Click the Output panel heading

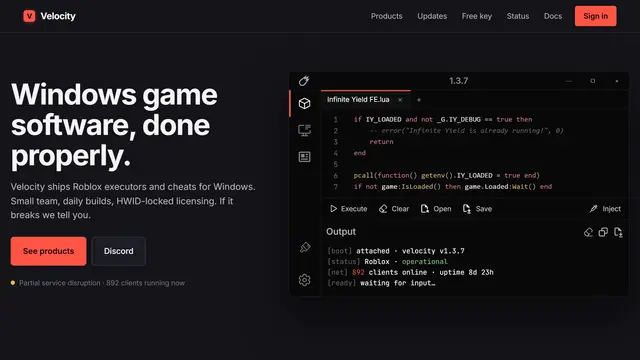tap(341, 232)
